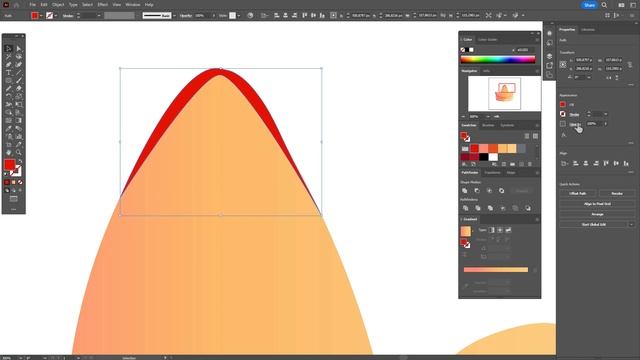Viewport: 640px width, 360px height.
Task: Choose Freeform Gradient type icon
Action: (x=508, y=230)
